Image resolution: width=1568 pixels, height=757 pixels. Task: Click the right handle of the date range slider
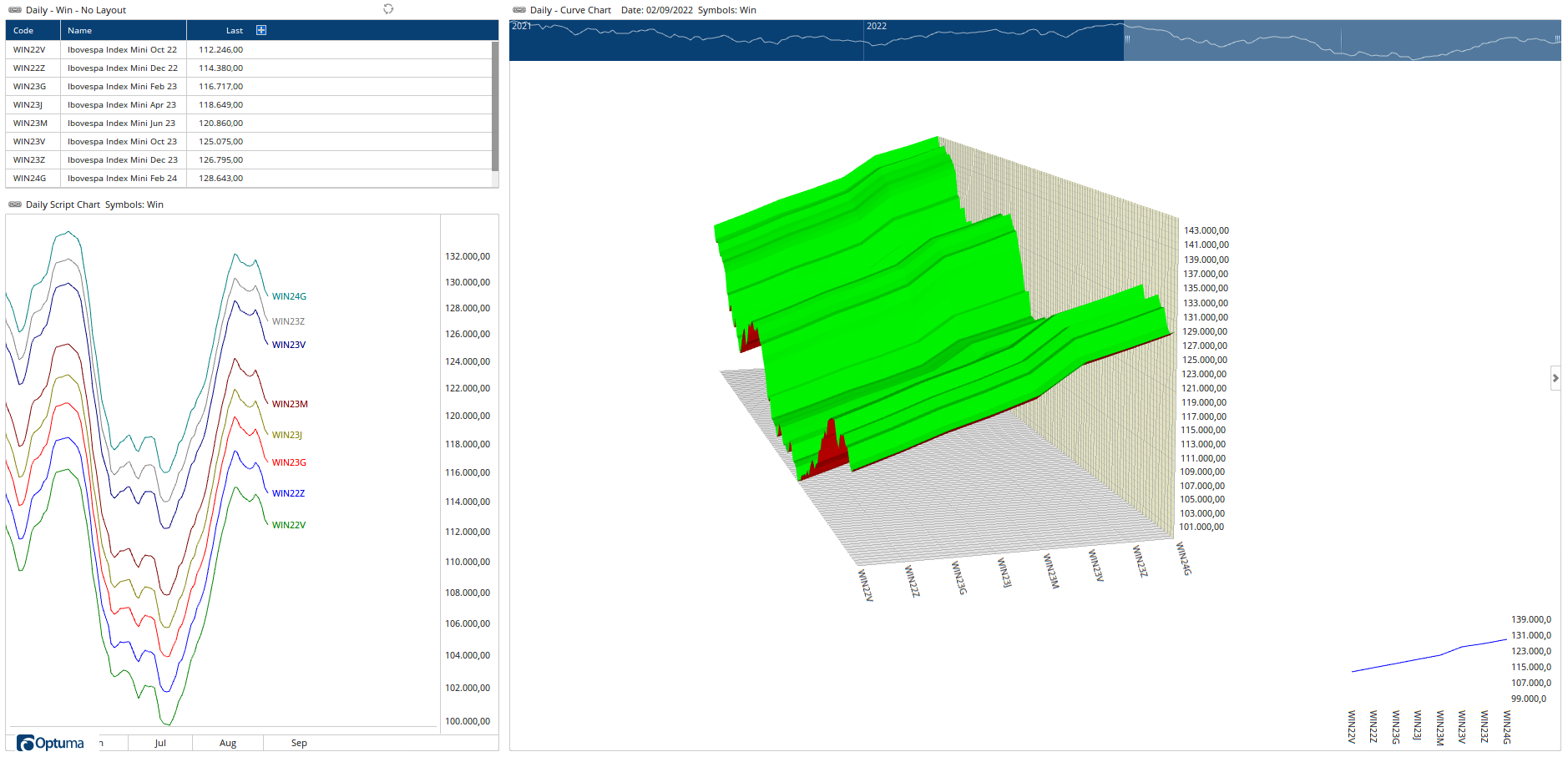pos(1557,39)
